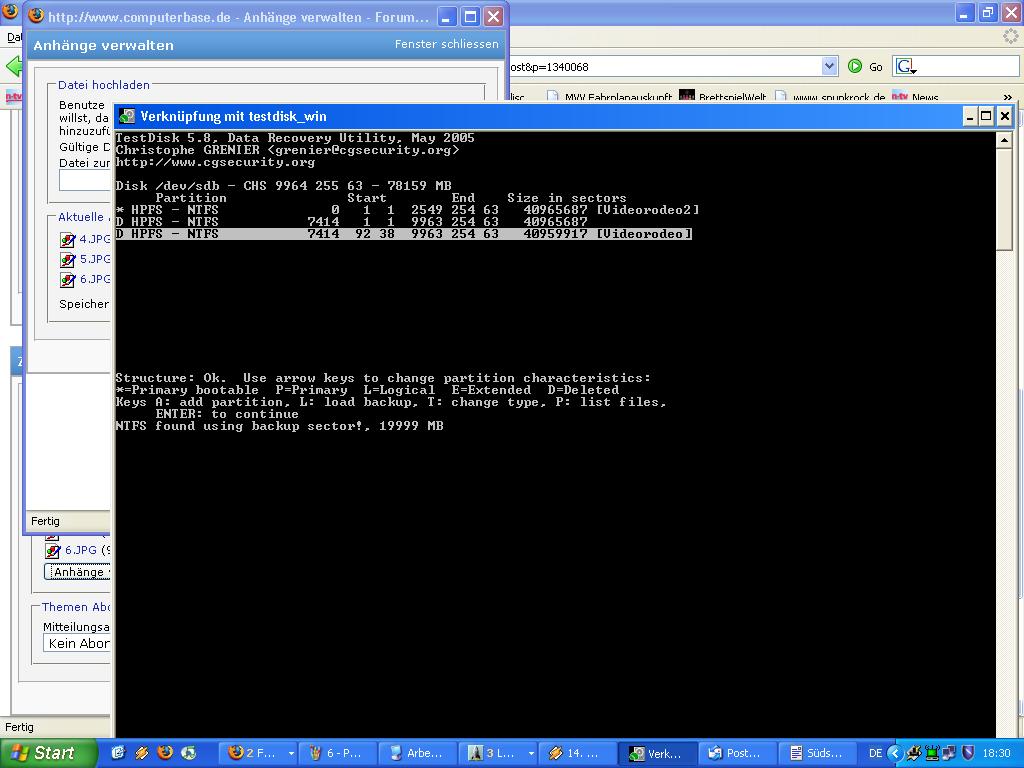Click the address bar ending in p=1340068
Screen dimensions: 1024x768
(664, 67)
